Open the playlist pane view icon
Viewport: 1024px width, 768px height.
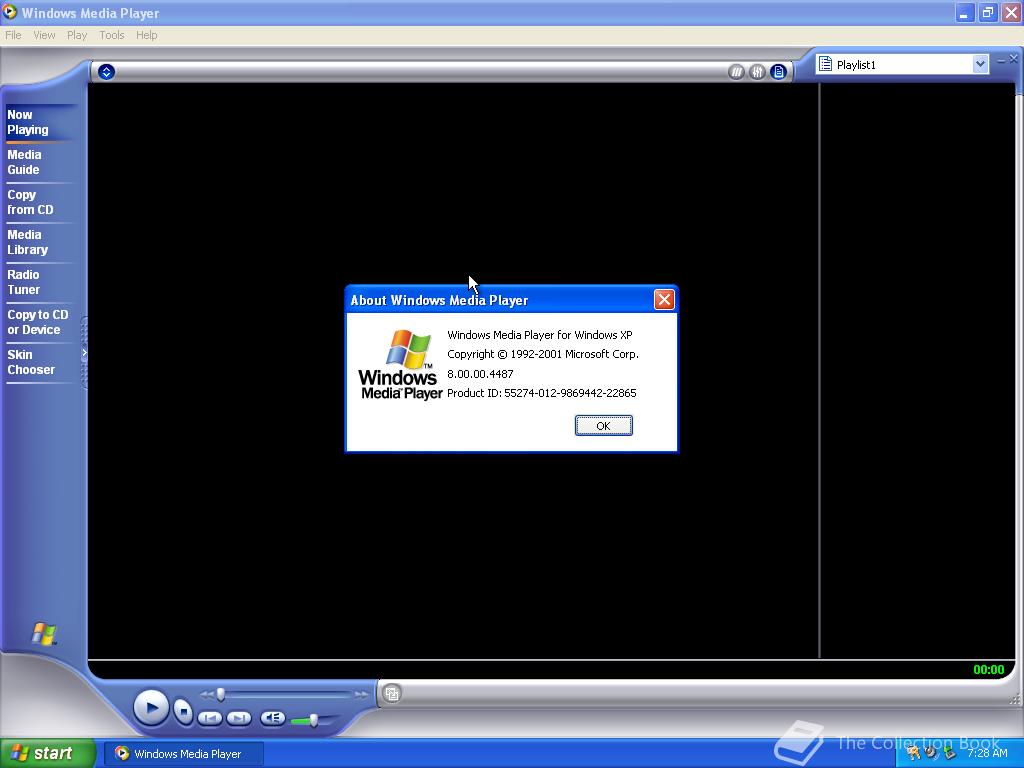coord(778,71)
